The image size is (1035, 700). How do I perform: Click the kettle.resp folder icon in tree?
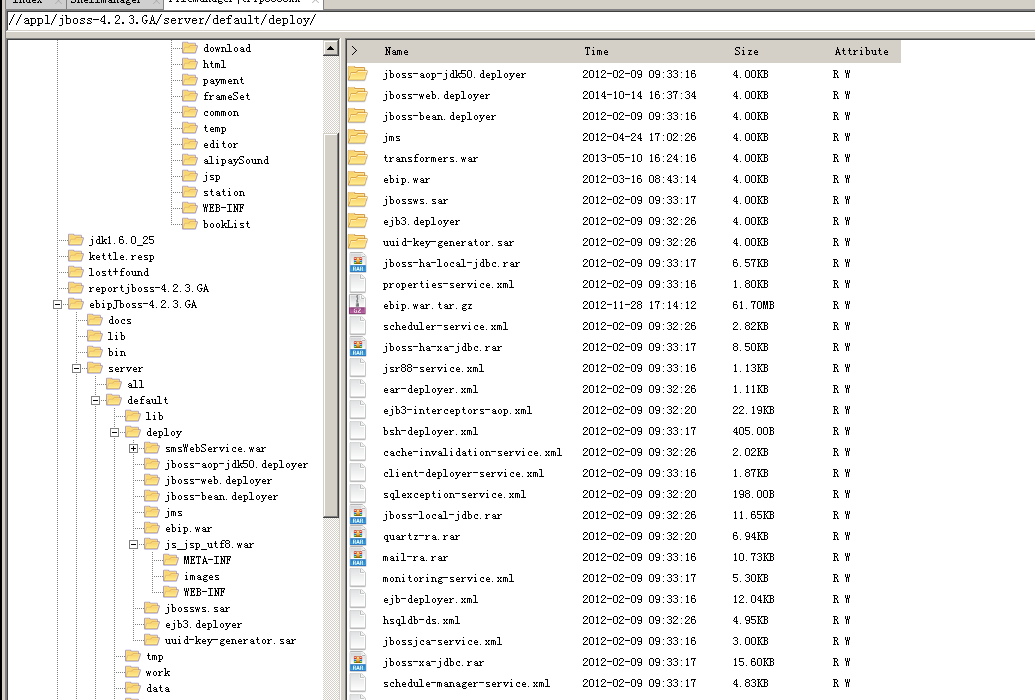(x=76, y=256)
